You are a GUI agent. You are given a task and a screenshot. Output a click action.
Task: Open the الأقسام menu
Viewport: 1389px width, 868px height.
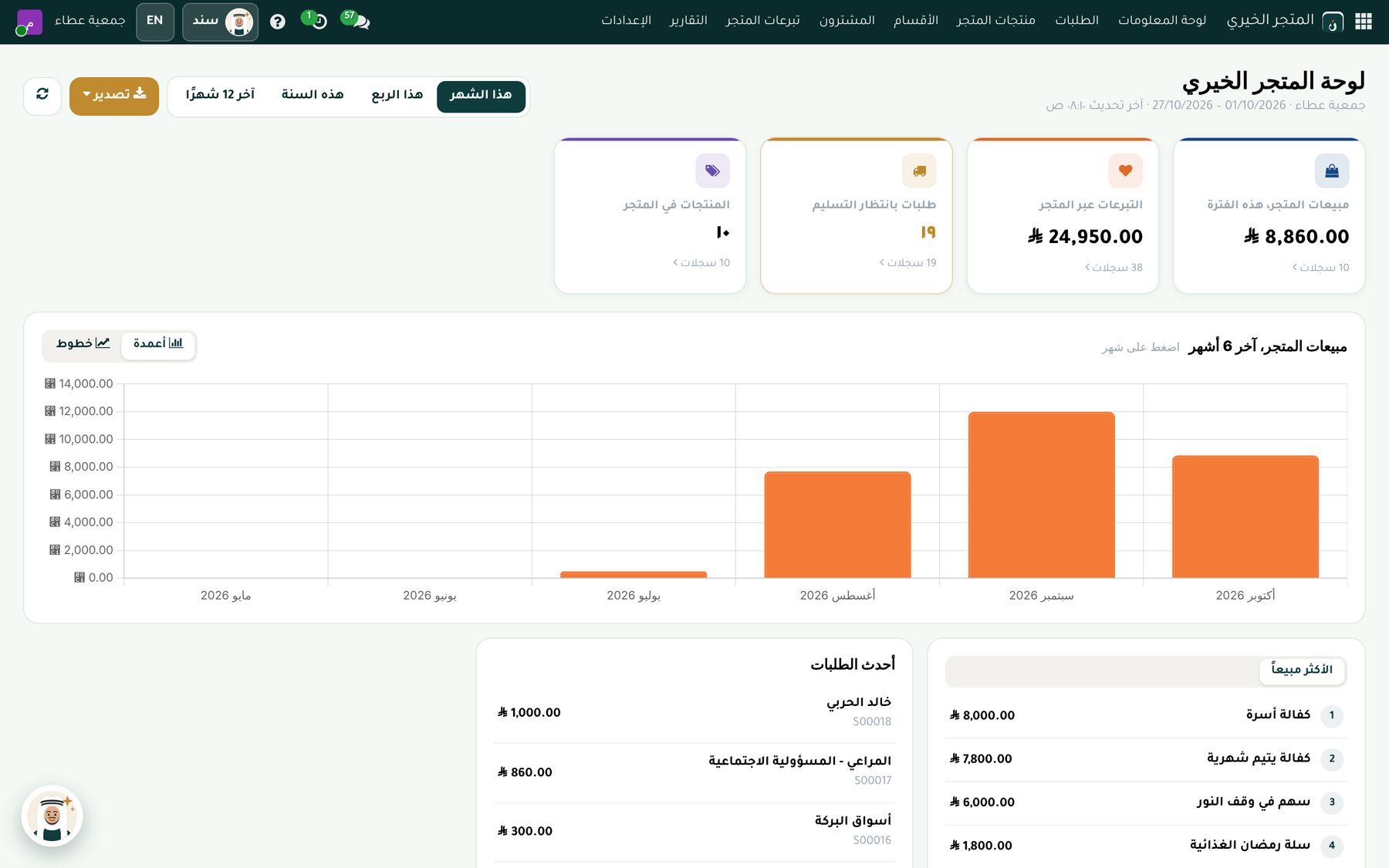point(916,21)
